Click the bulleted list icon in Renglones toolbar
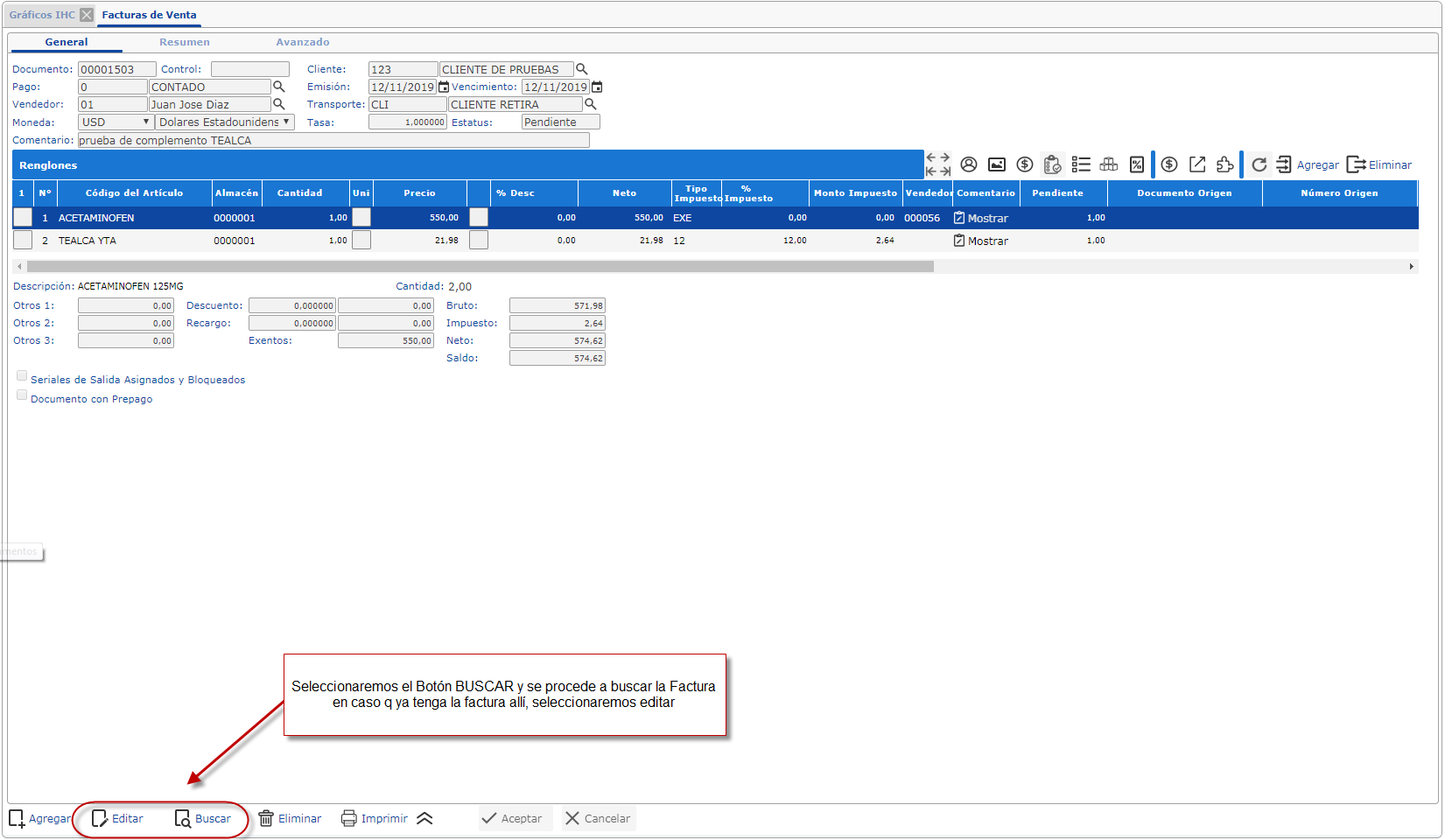Image resolution: width=1445 pixels, height=840 pixels. coord(1081,164)
